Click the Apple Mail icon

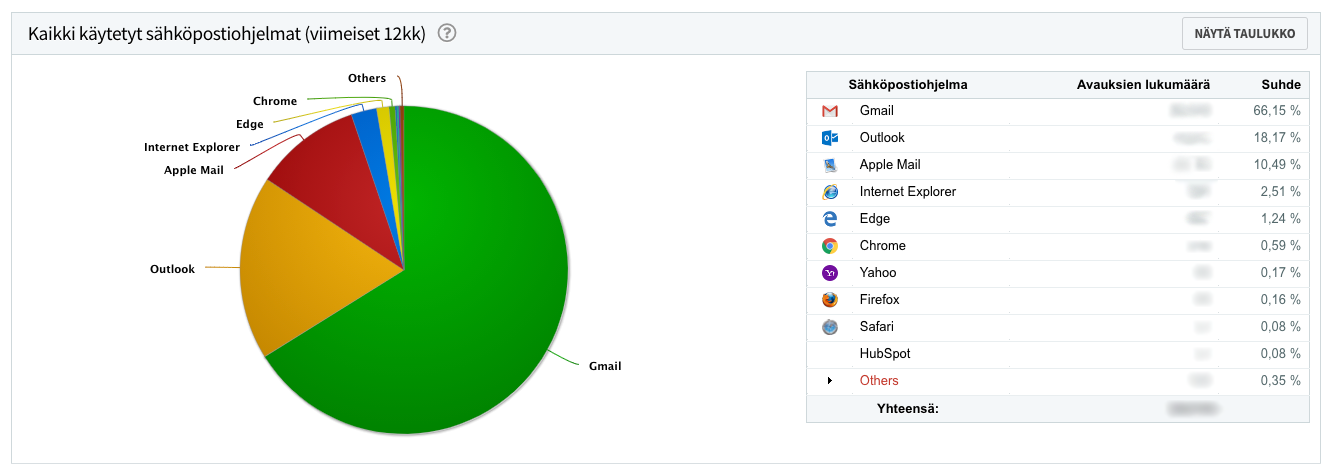(x=829, y=165)
